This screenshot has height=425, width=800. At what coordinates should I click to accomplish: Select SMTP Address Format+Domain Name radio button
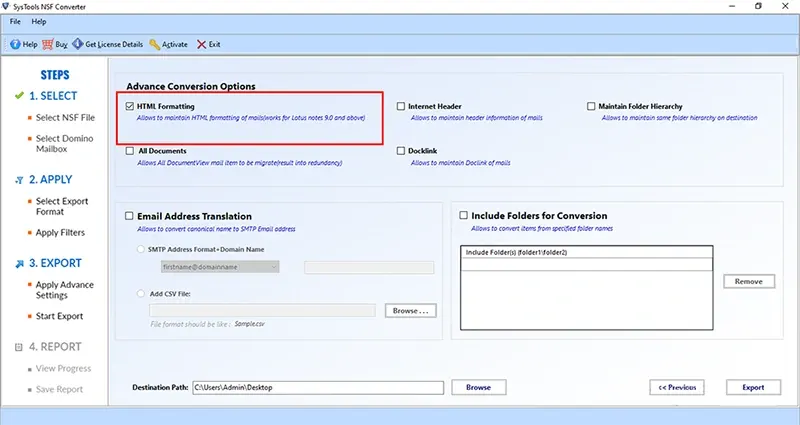(140, 249)
